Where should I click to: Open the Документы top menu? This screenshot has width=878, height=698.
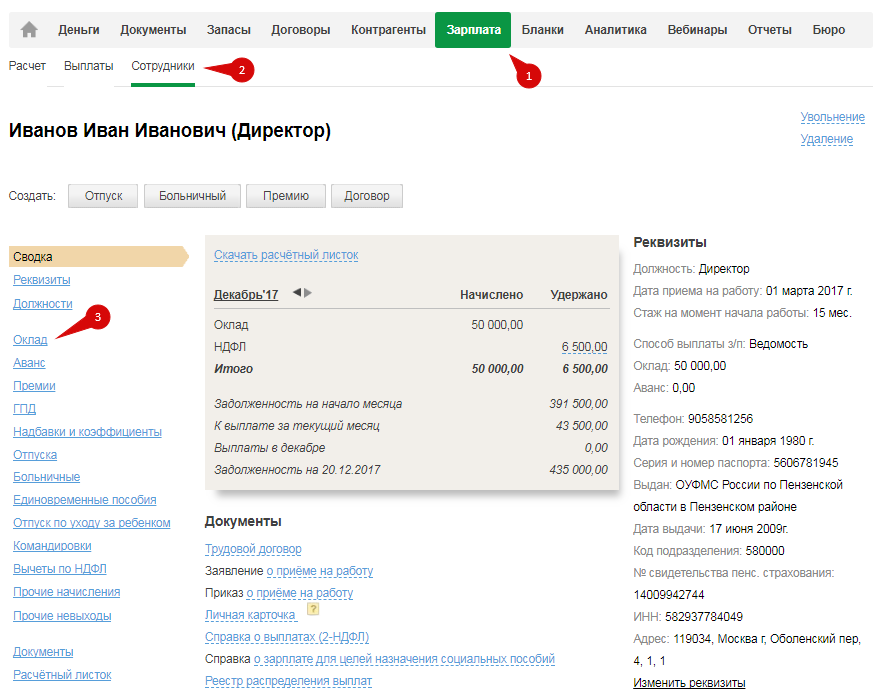[x=153, y=30]
